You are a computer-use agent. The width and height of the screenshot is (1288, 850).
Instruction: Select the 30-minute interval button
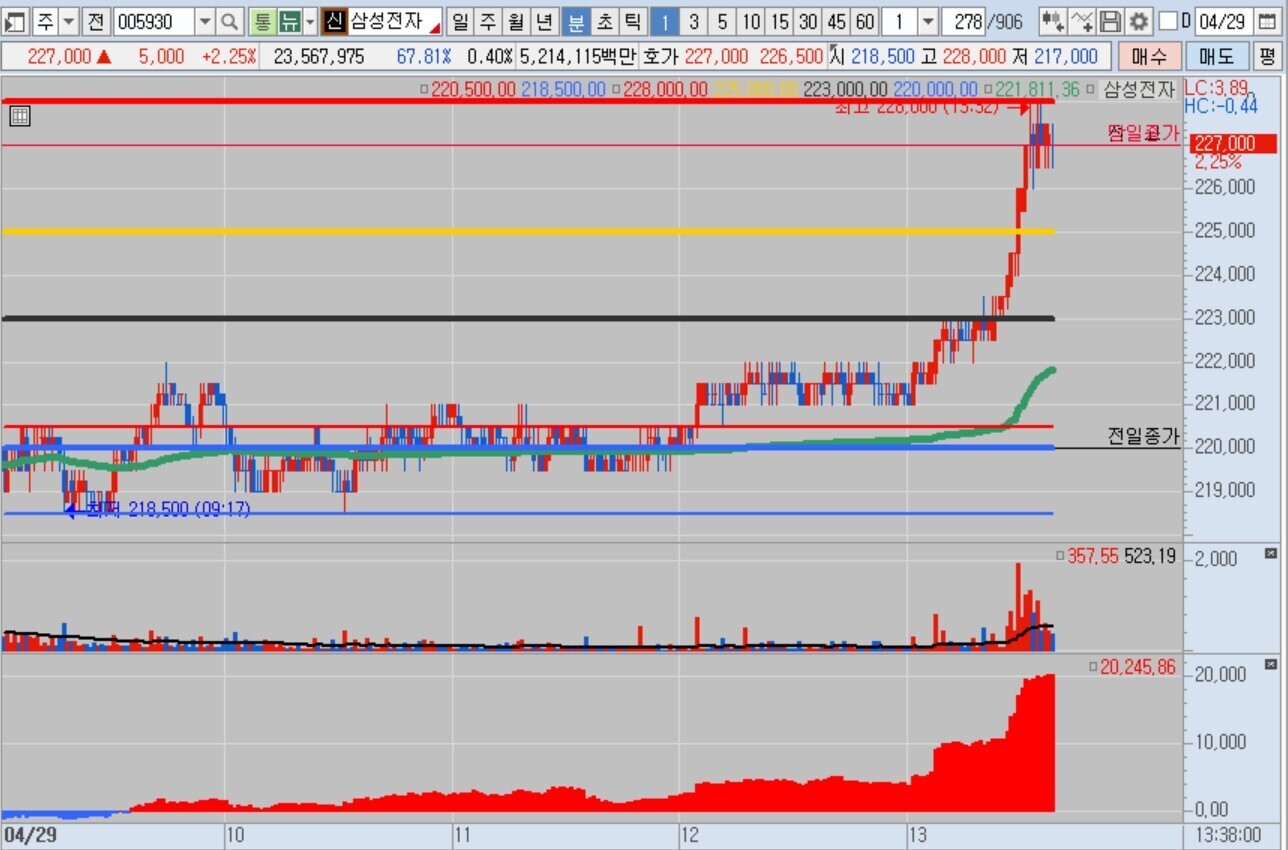point(808,21)
